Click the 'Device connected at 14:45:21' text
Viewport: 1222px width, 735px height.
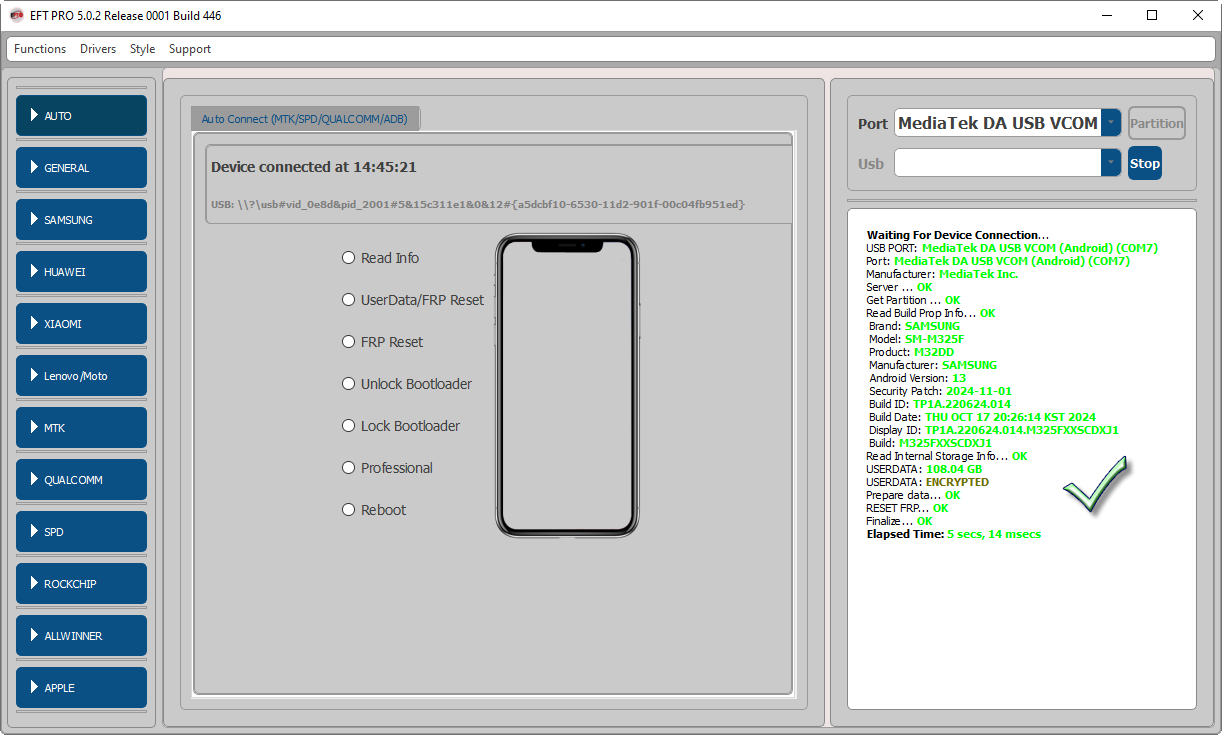[x=314, y=167]
